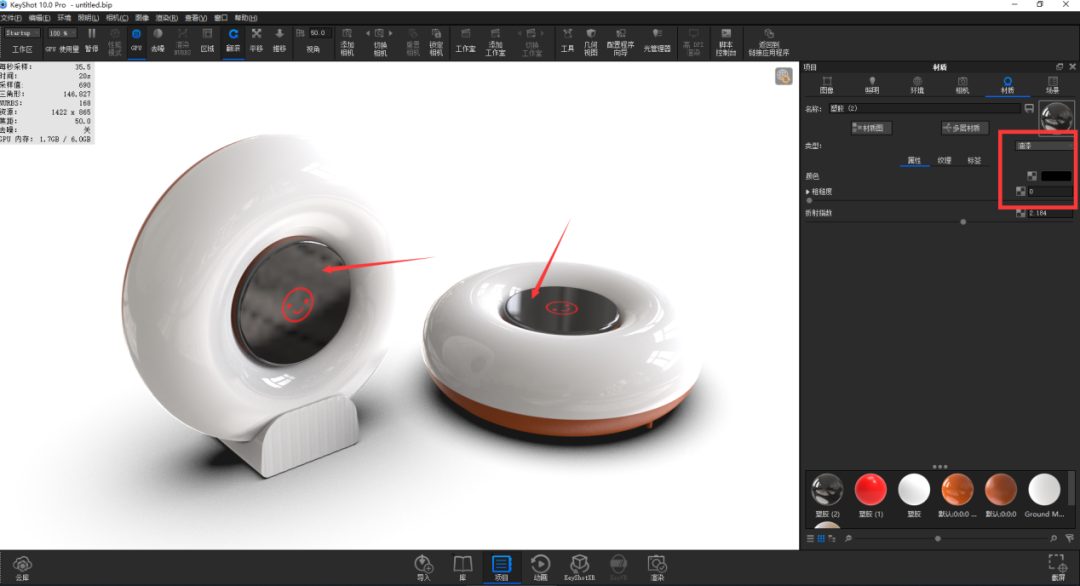Open the Import (导入) icon in the bottom bar
The width and height of the screenshot is (1080, 586).
424,568
